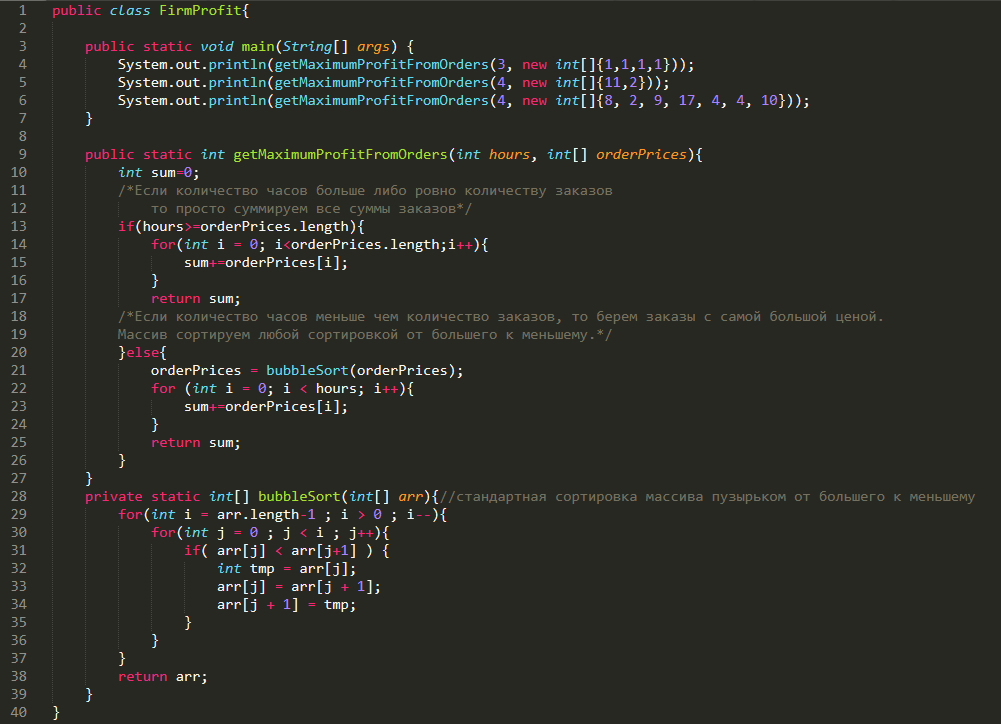Click the bubbleSort call on line 21

pyautogui.click(x=307, y=370)
